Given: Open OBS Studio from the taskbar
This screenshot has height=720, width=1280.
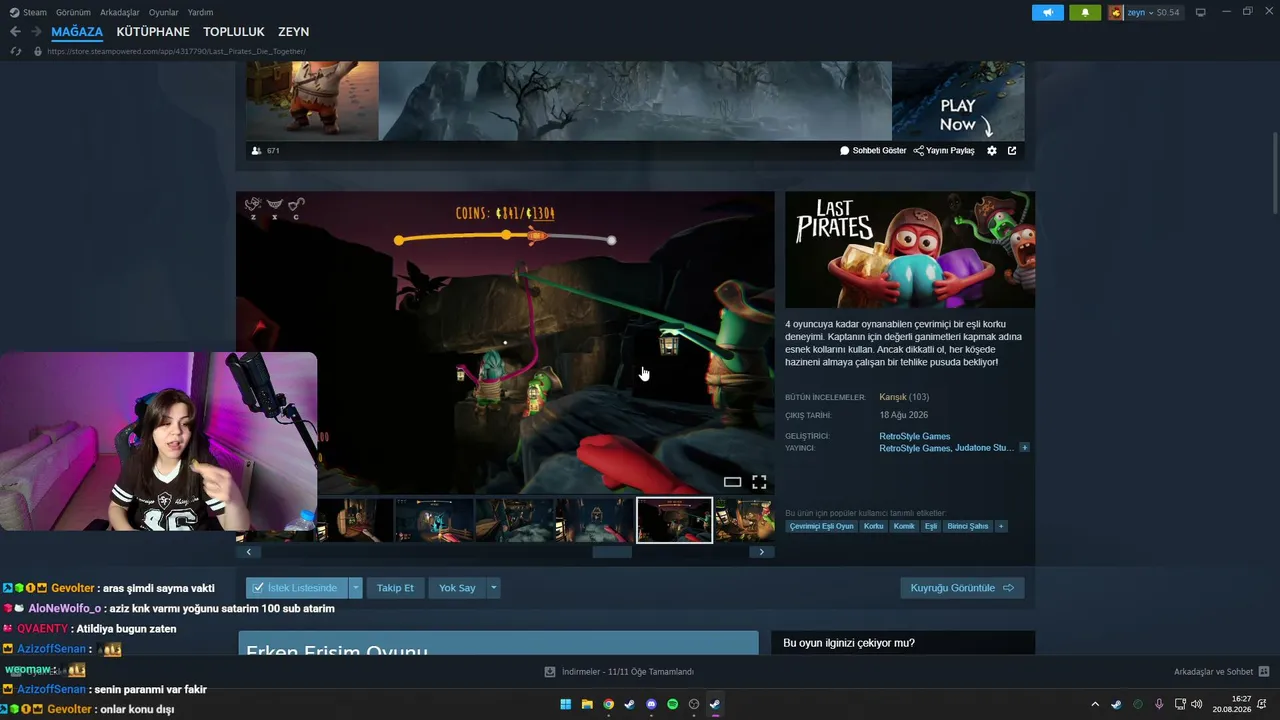Looking at the screenshot, I should point(694,704).
